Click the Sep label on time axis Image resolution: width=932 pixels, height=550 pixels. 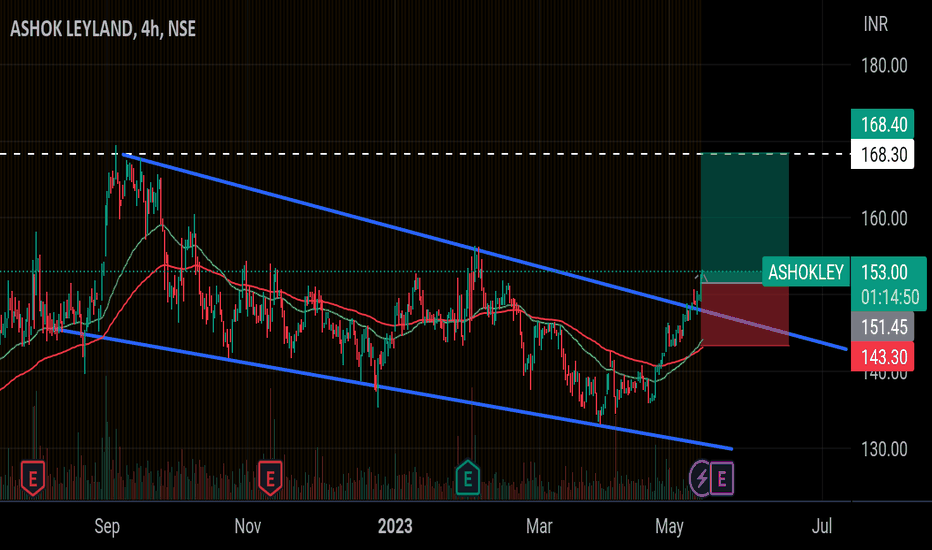click(x=107, y=526)
